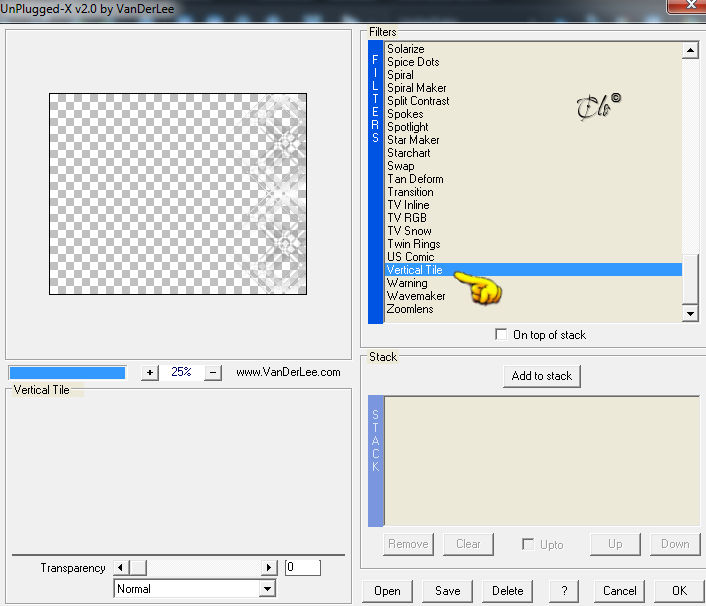Click the Cancel button
706x606 pixels.
[x=620, y=591]
